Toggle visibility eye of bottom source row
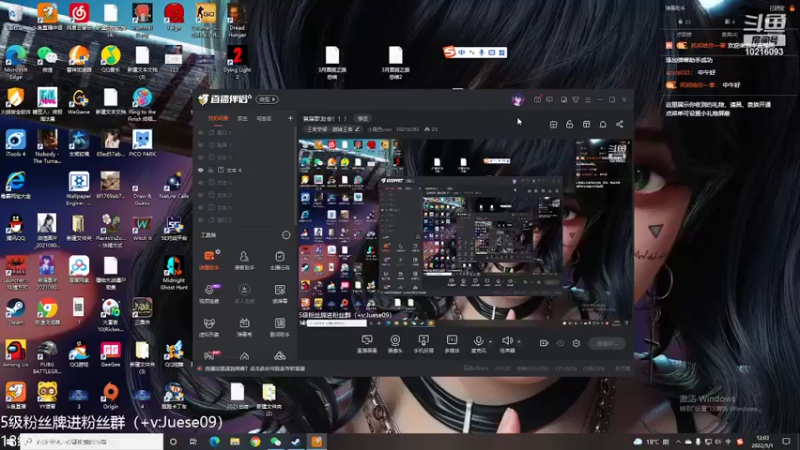This screenshot has width=800, height=450. [x=201, y=220]
